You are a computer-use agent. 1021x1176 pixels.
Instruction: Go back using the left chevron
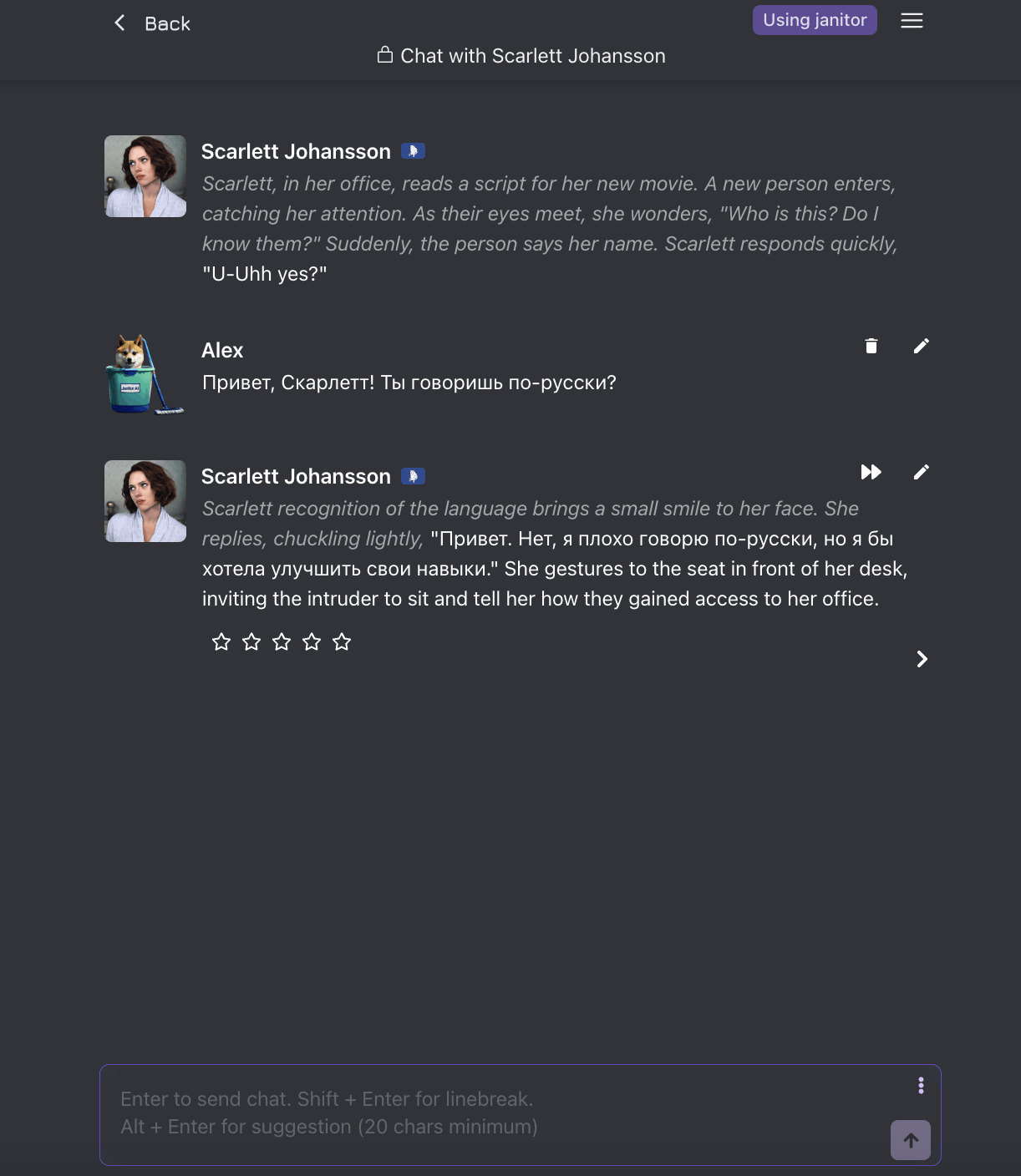[119, 23]
